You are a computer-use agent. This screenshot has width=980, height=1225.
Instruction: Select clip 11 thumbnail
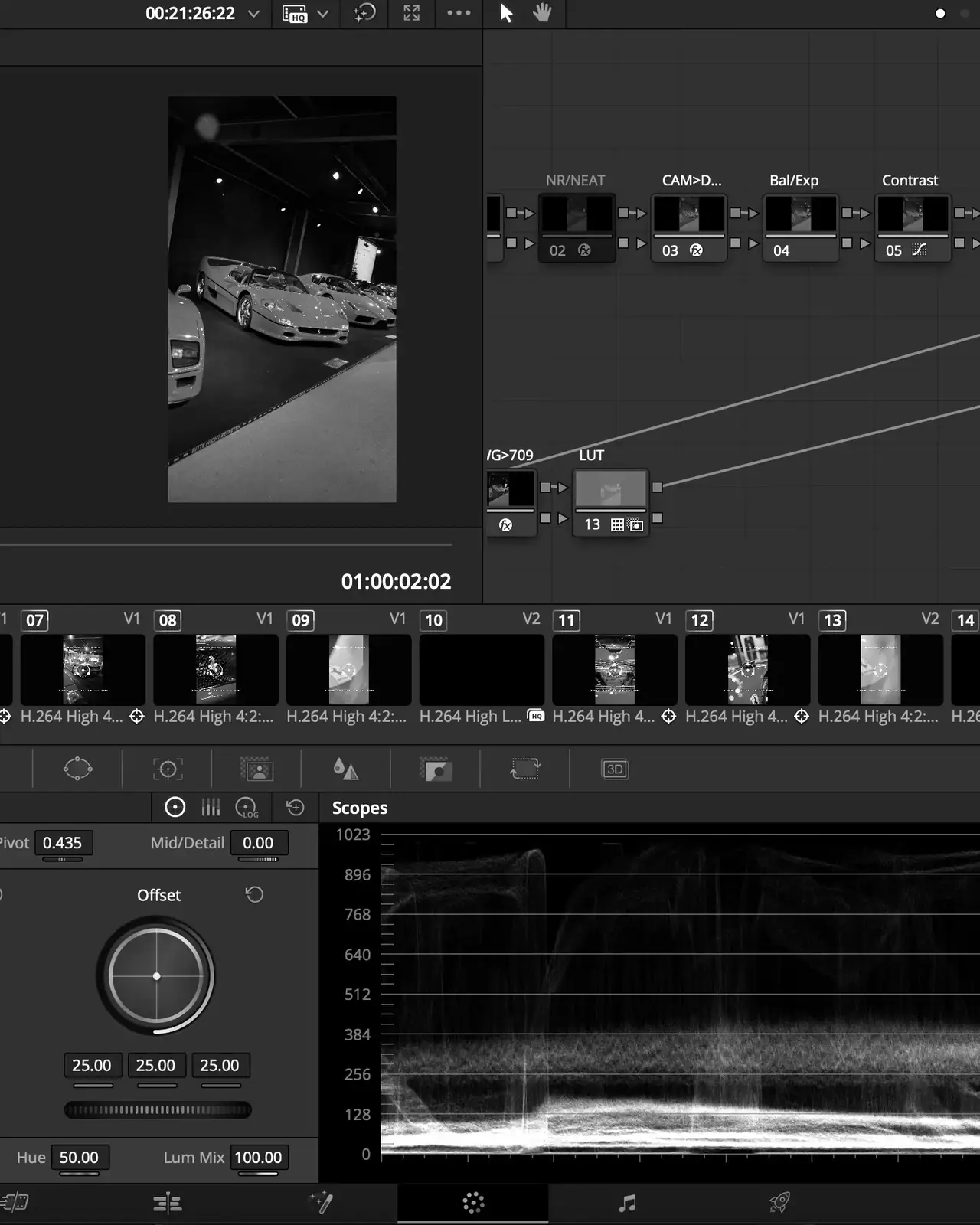(615, 669)
